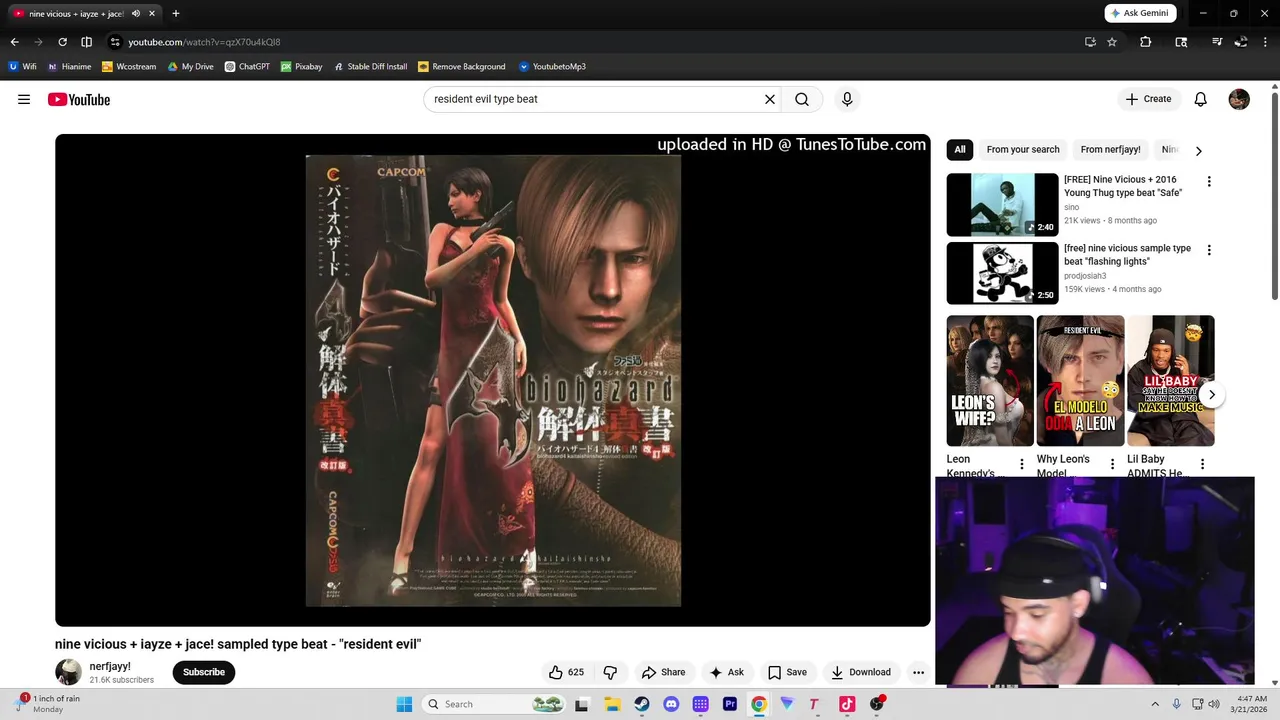Dislike the video with thumbs down
The height and width of the screenshot is (720, 1280).
coord(610,672)
